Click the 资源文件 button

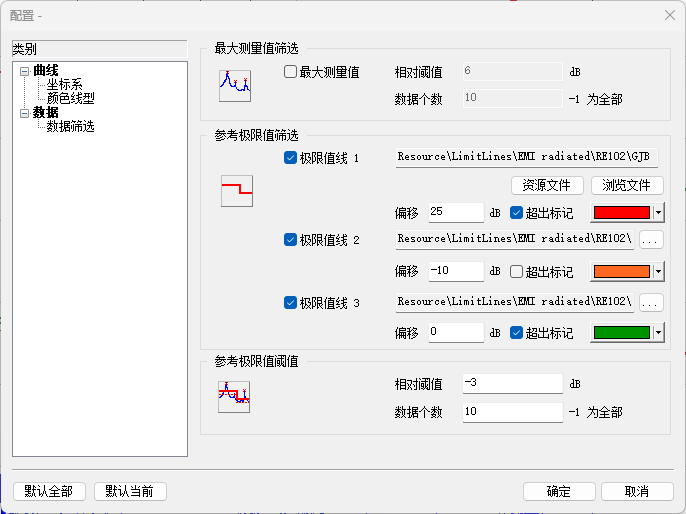click(x=547, y=185)
